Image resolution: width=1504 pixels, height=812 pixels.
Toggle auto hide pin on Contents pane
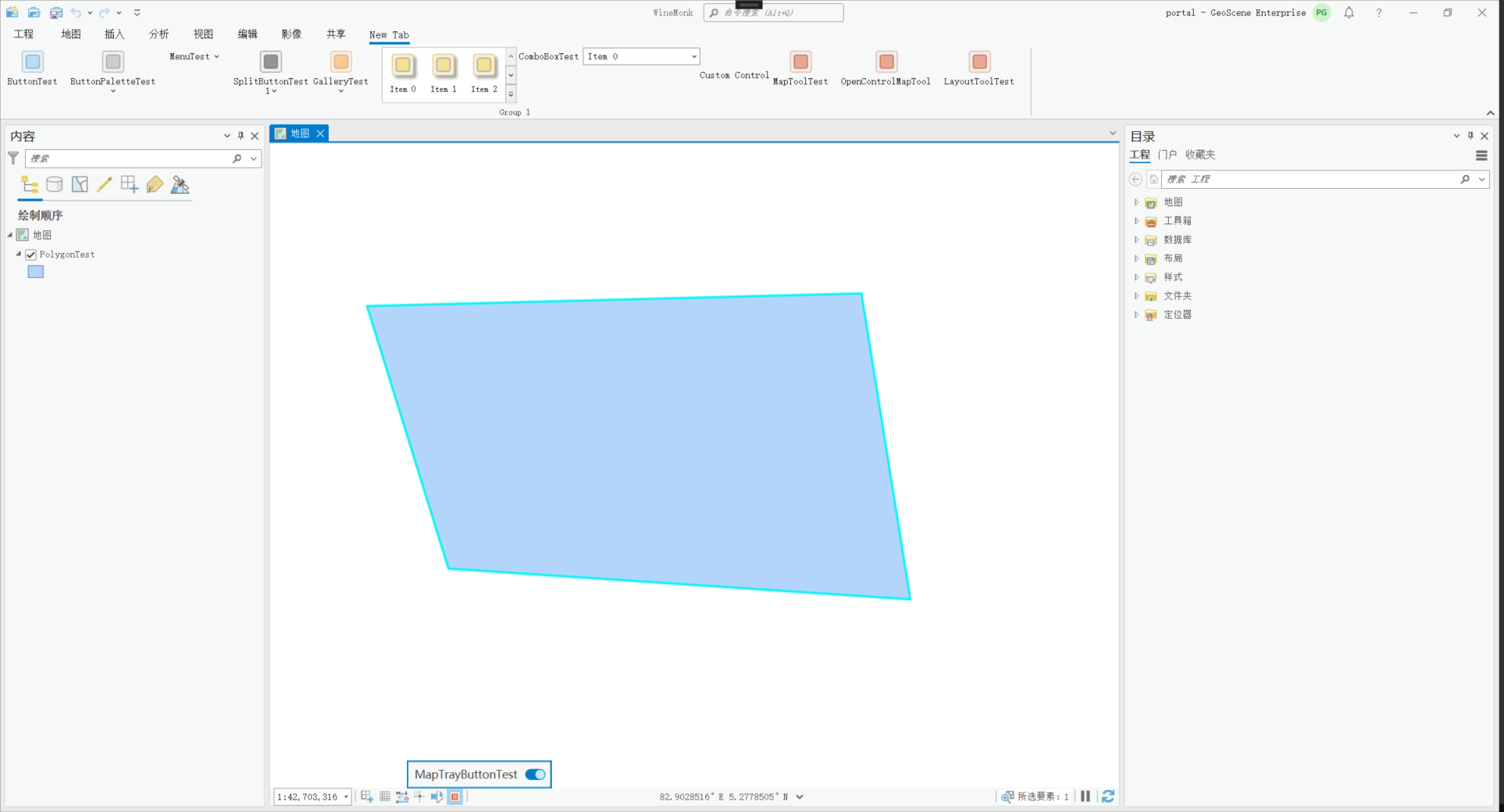point(241,136)
